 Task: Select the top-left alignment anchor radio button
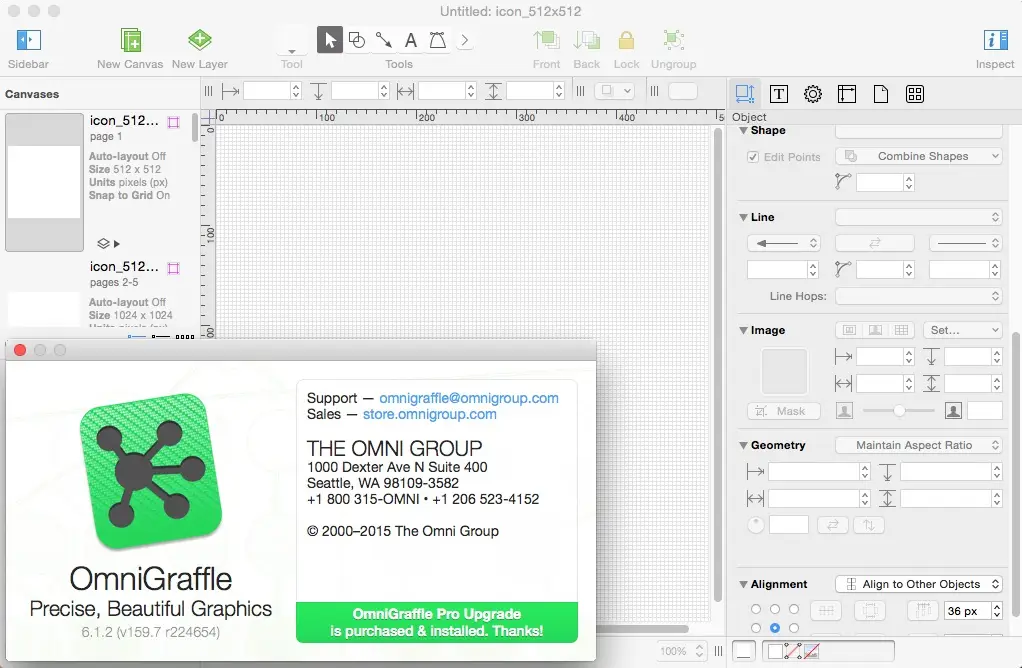click(x=755, y=609)
